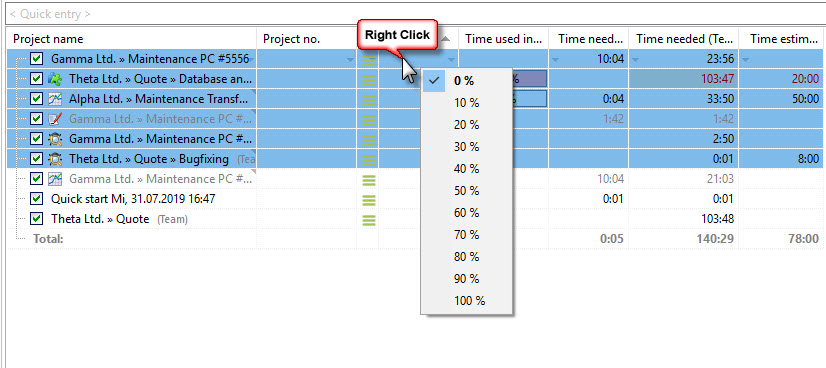Screen dimensions: 826x368
Task: Select 50 % from the percentage menu
Action: pyautogui.click(x=466, y=191)
